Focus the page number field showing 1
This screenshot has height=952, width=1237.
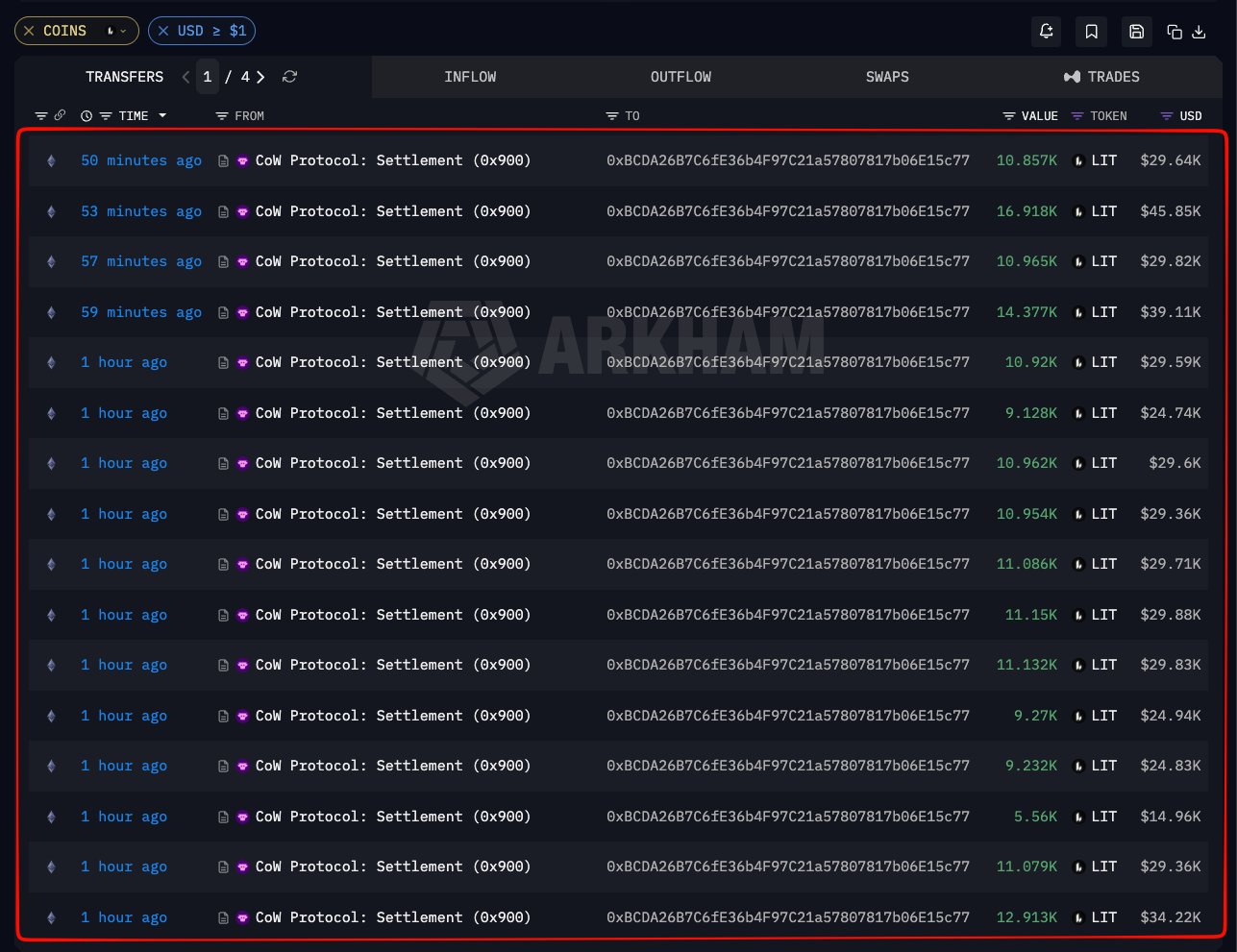(x=208, y=77)
